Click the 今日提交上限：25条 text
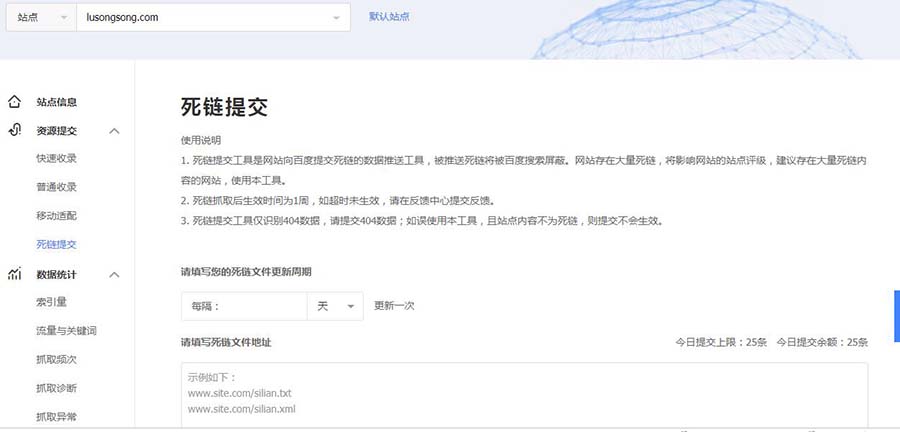This screenshot has height=432, width=900. 721,343
